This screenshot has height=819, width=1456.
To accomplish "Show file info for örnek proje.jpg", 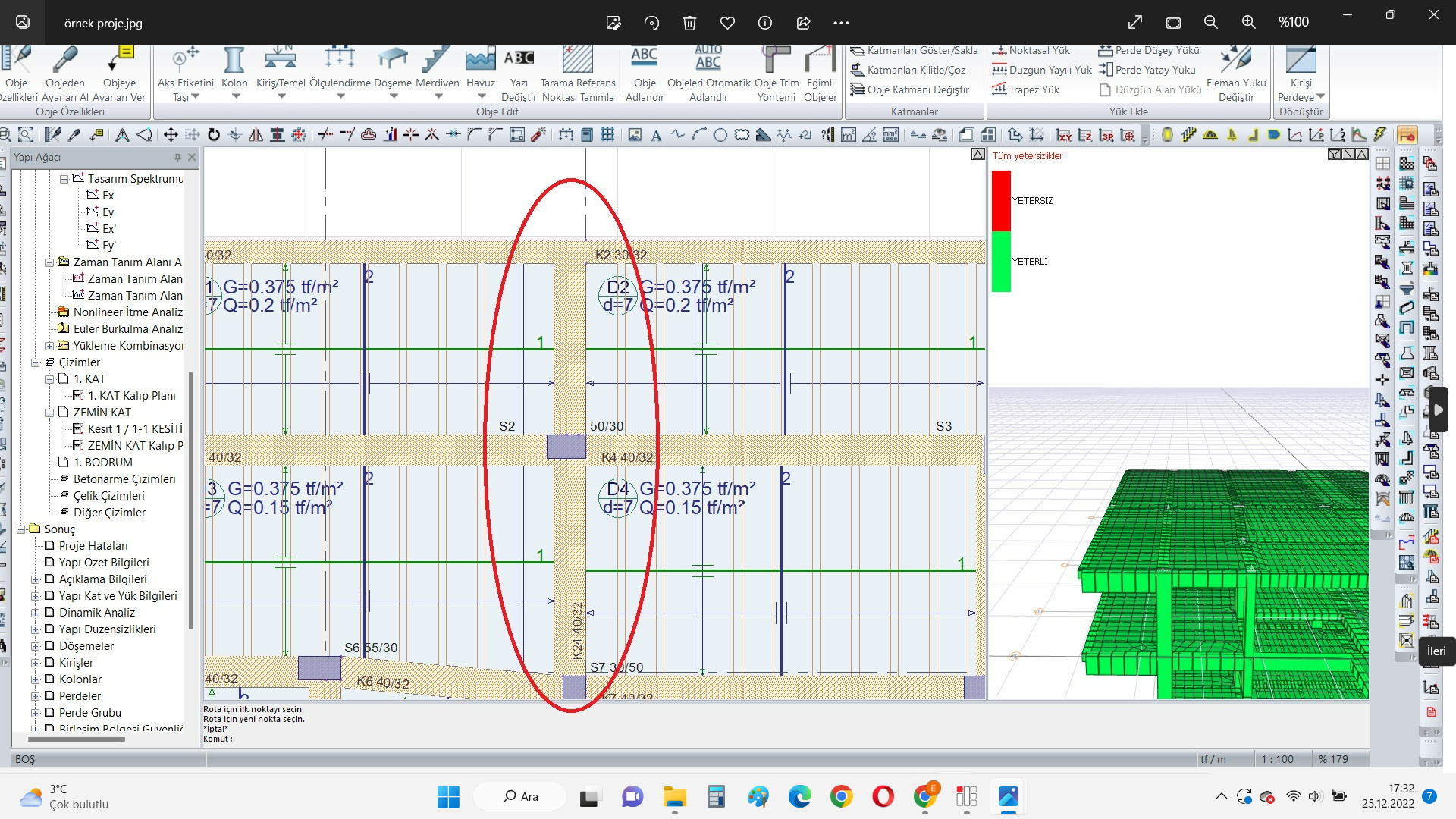I will 765,23.
